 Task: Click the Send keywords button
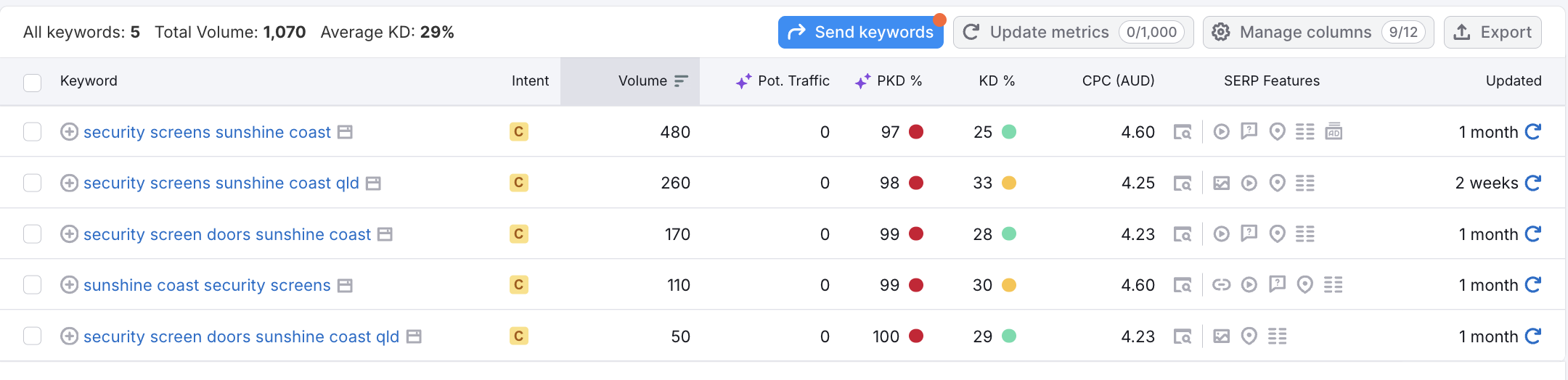(860, 32)
